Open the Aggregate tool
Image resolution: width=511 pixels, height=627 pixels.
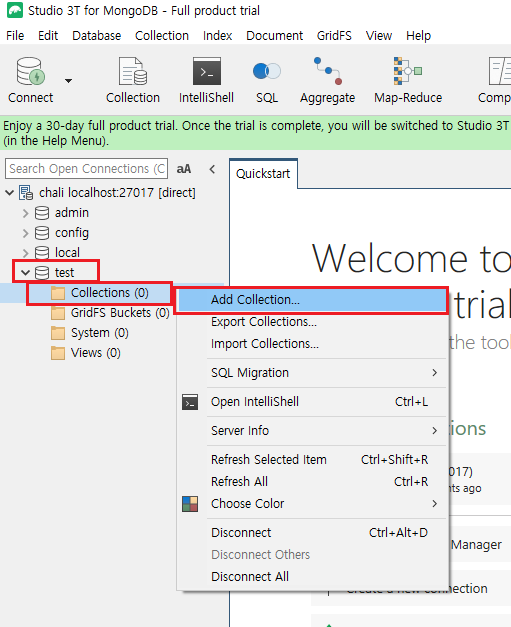pyautogui.click(x=327, y=80)
